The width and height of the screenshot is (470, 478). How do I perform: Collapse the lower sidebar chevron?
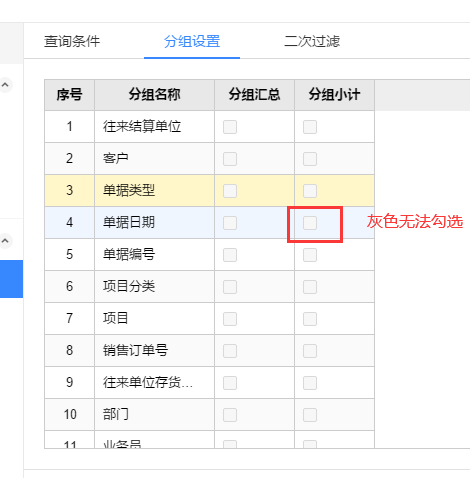point(5,240)
